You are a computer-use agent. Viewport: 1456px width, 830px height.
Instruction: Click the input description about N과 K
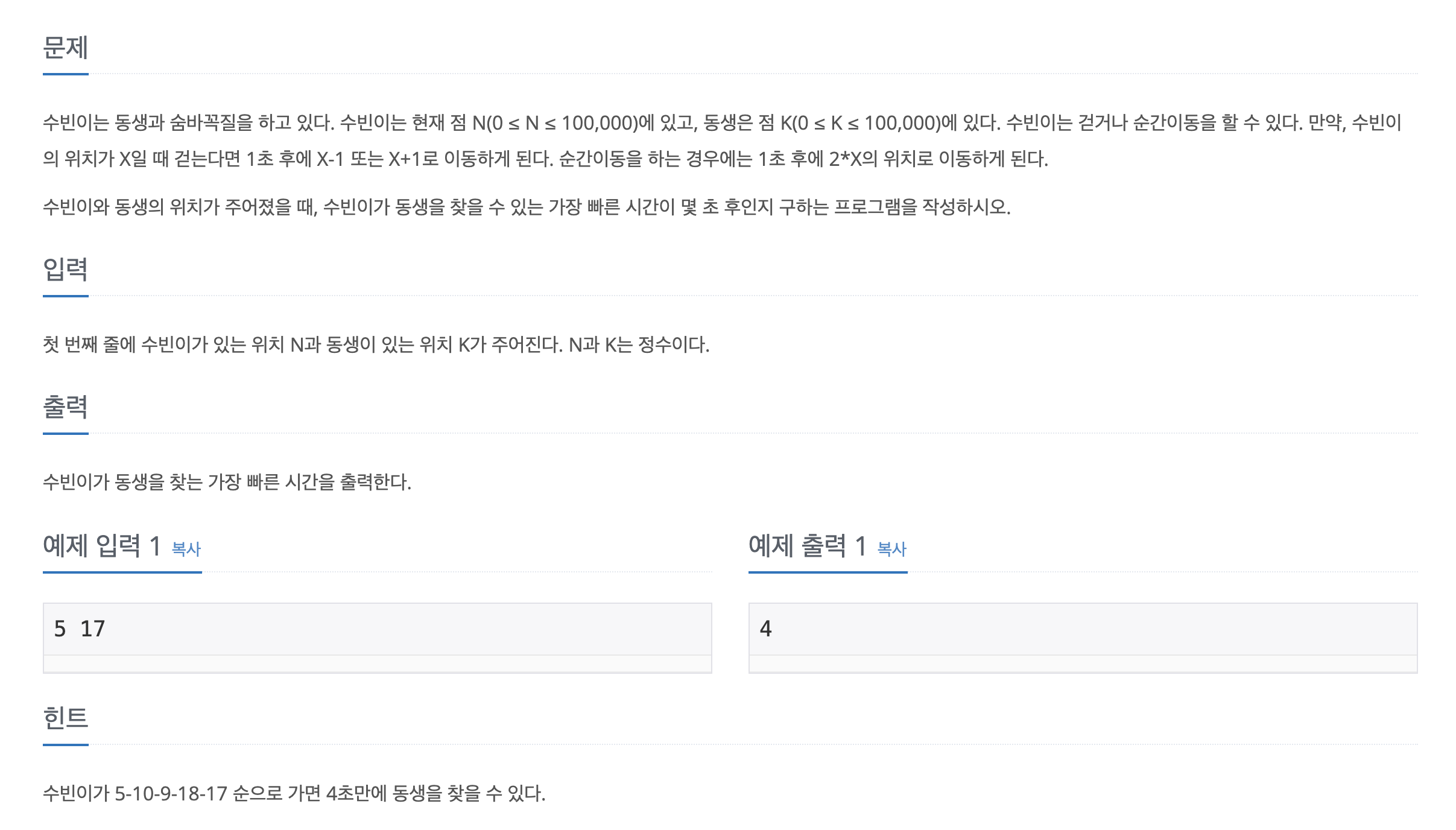(376, 344)
